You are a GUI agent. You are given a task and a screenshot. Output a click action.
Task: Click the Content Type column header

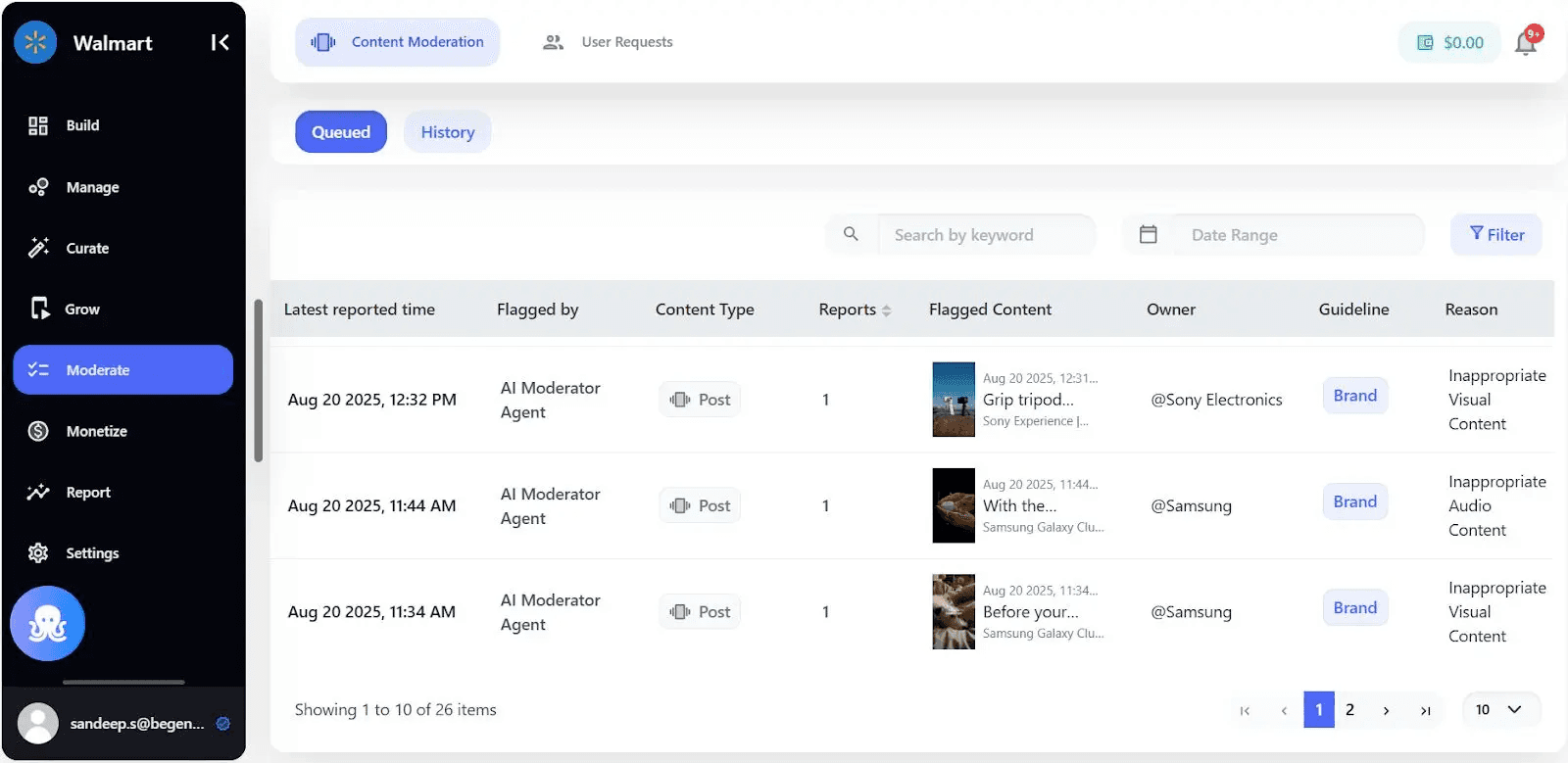(705, 310)
